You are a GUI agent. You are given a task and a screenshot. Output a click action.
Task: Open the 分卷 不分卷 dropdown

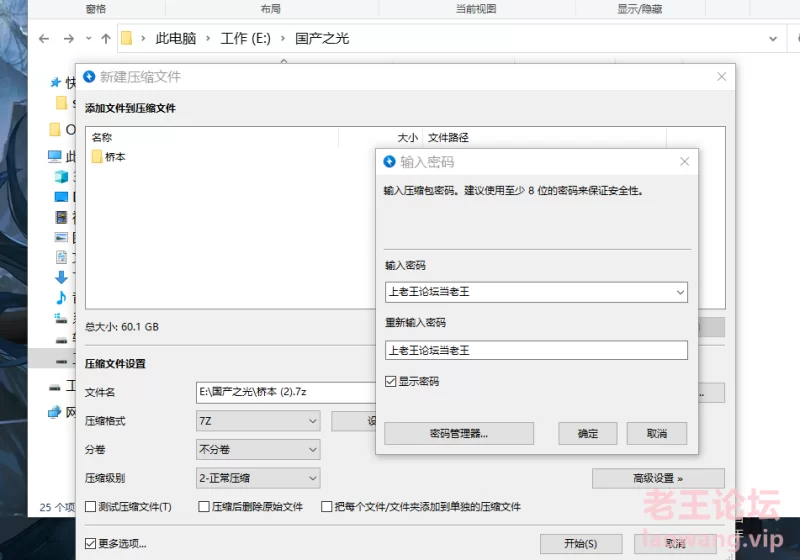(x=258, y=449)
